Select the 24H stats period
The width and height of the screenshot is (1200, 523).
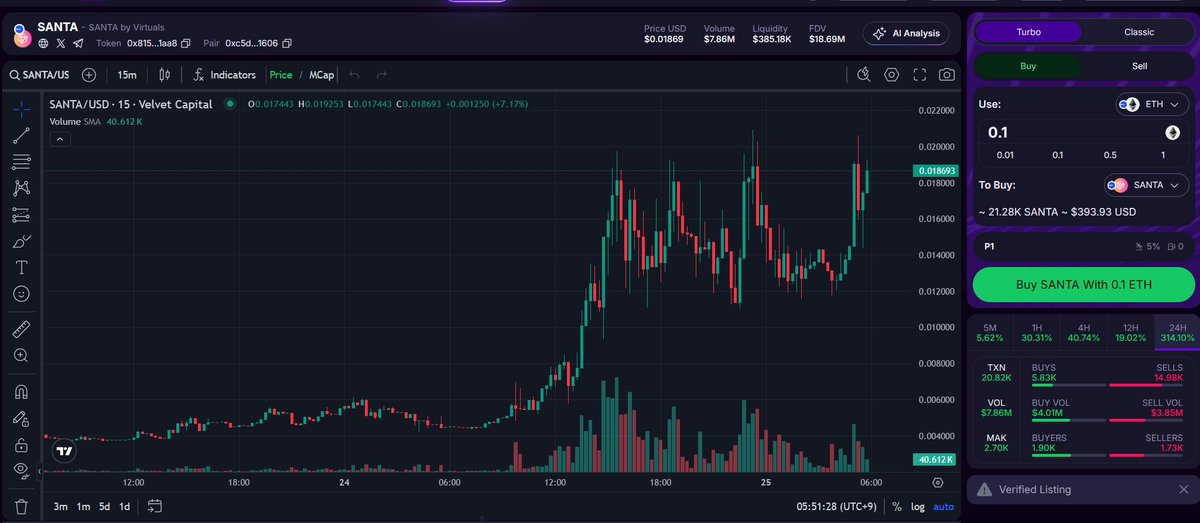(1177, 333)
